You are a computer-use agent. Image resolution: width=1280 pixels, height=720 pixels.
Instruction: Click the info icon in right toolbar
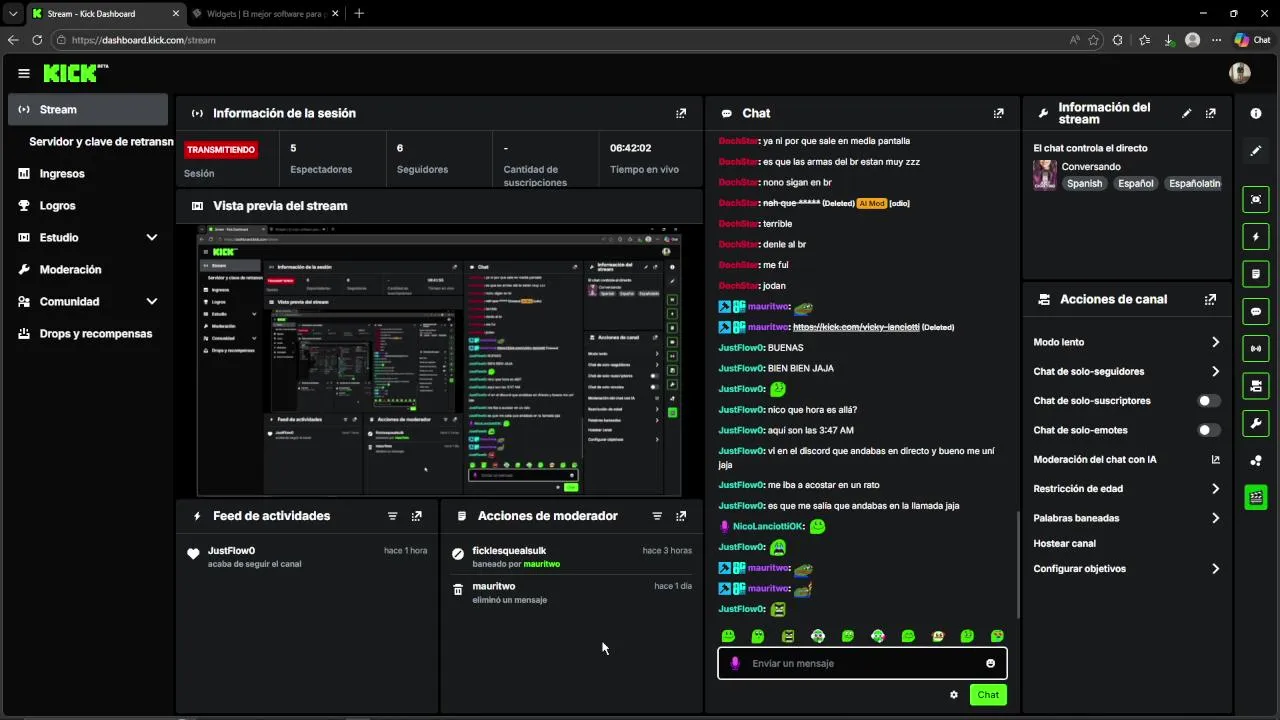tap(1256, 114)
